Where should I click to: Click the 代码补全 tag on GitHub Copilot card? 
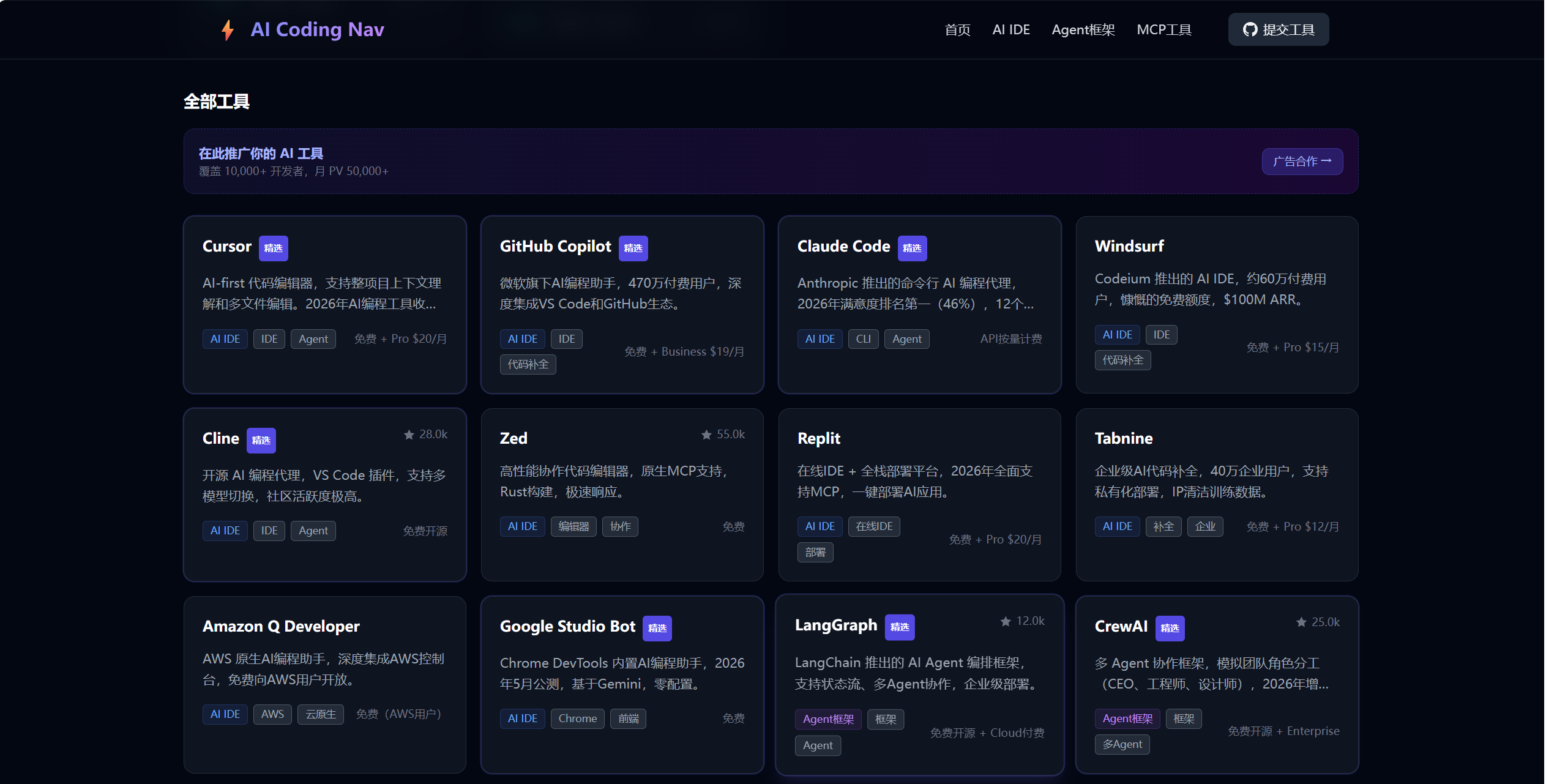tap(528, 365)
